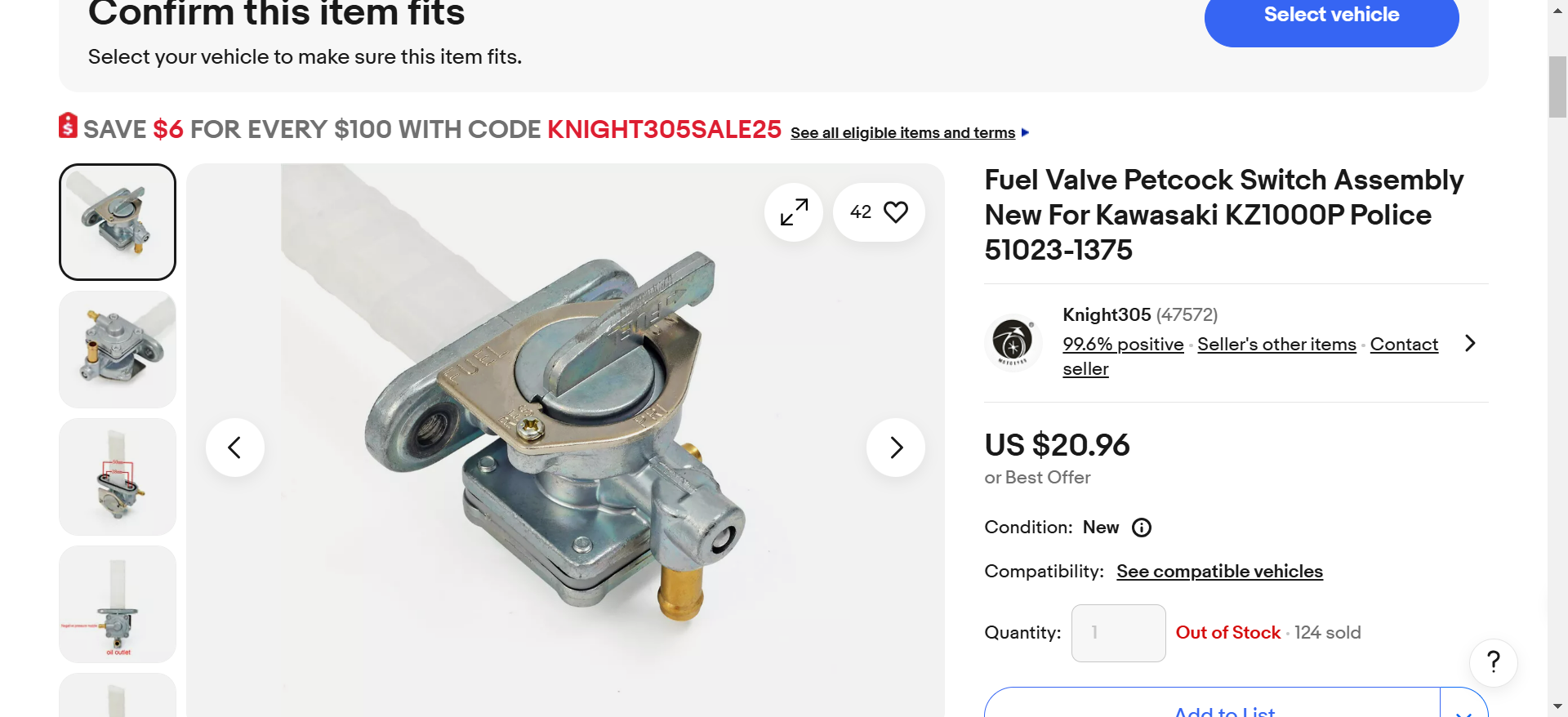This screenshot has height=717, width=1568.
Task: Select the first petcock thumbnail image
Action: [x=118, y=222]
